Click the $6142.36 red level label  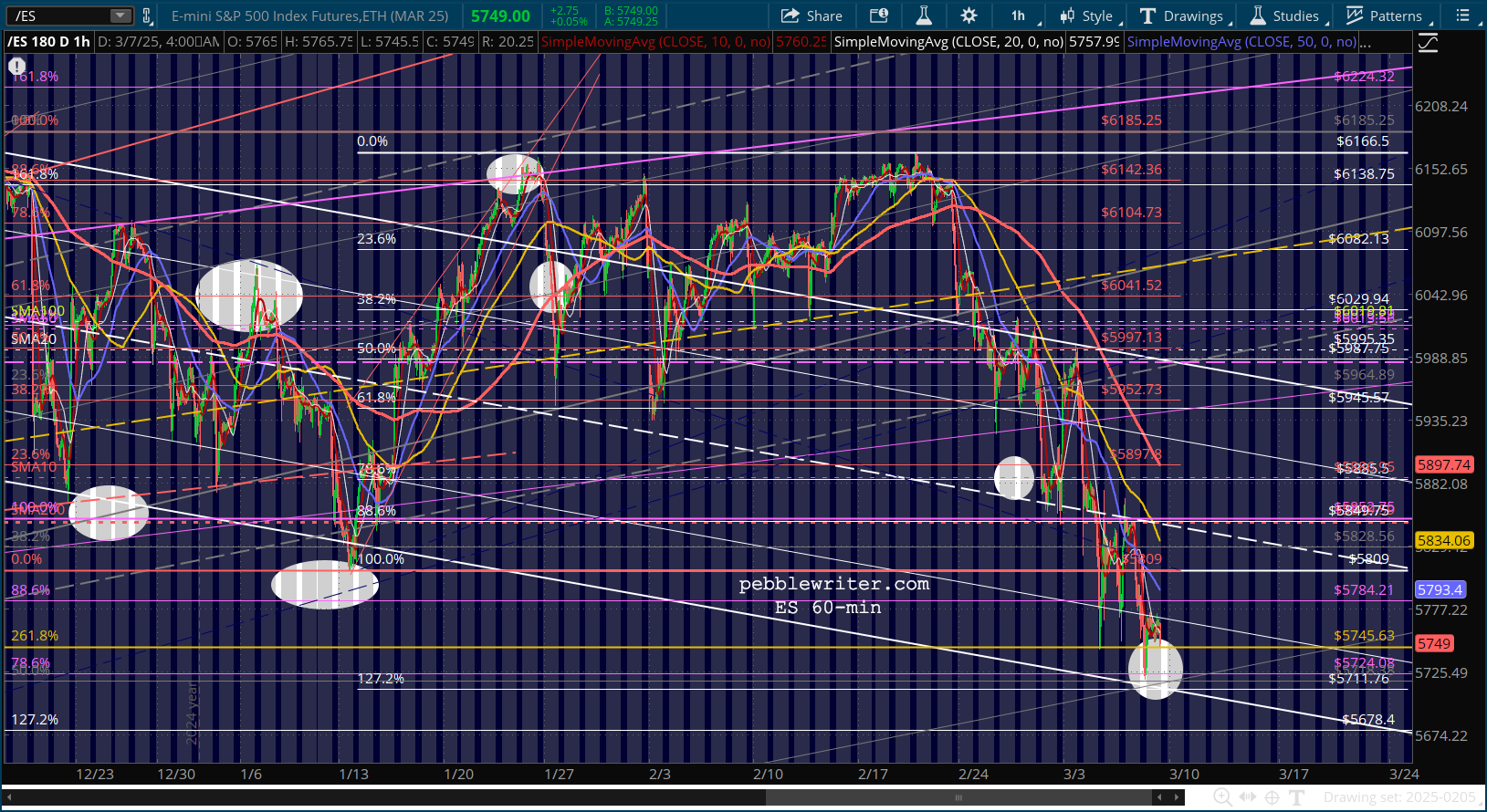(1131, 170)
